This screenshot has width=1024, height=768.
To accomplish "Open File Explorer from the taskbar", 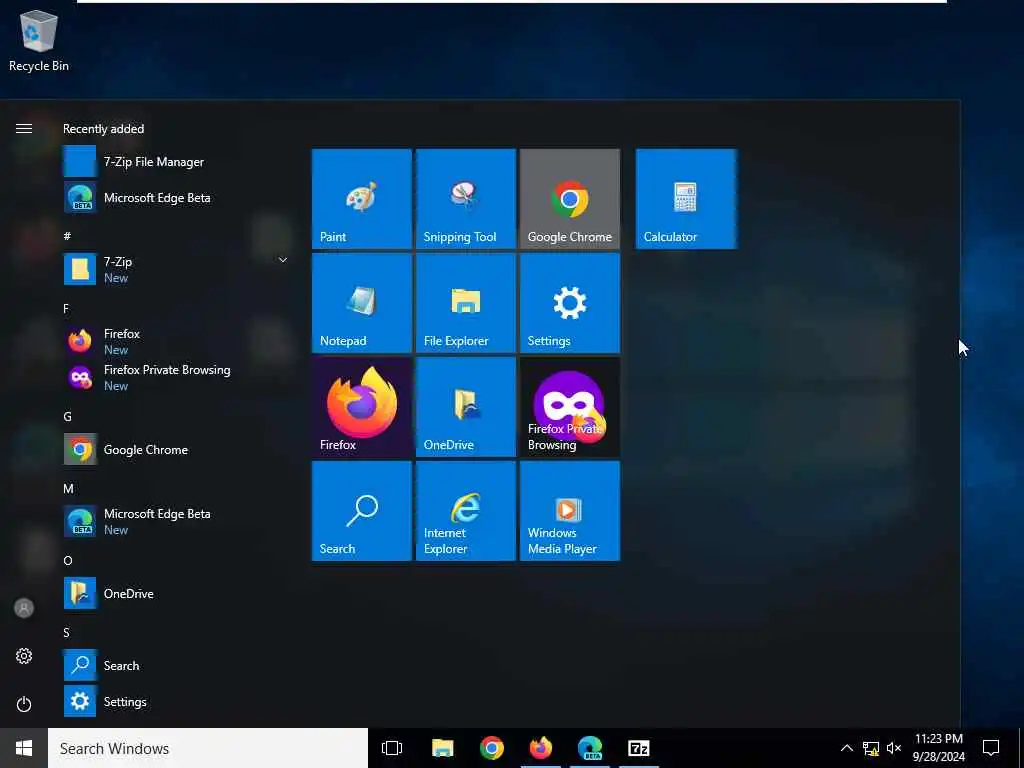I will point(442,748).
